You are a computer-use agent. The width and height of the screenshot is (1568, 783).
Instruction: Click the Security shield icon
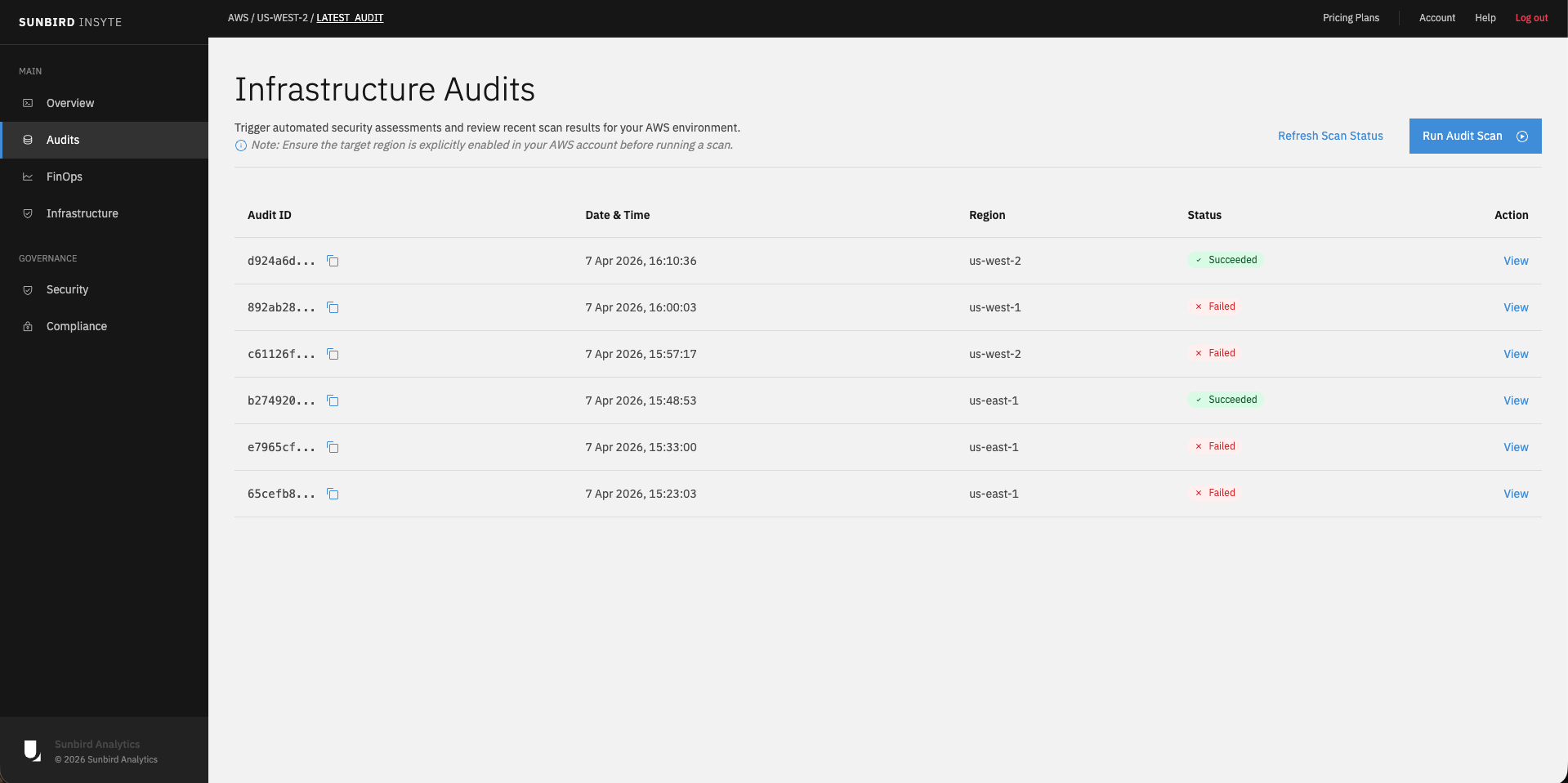[x=27, y=289]
